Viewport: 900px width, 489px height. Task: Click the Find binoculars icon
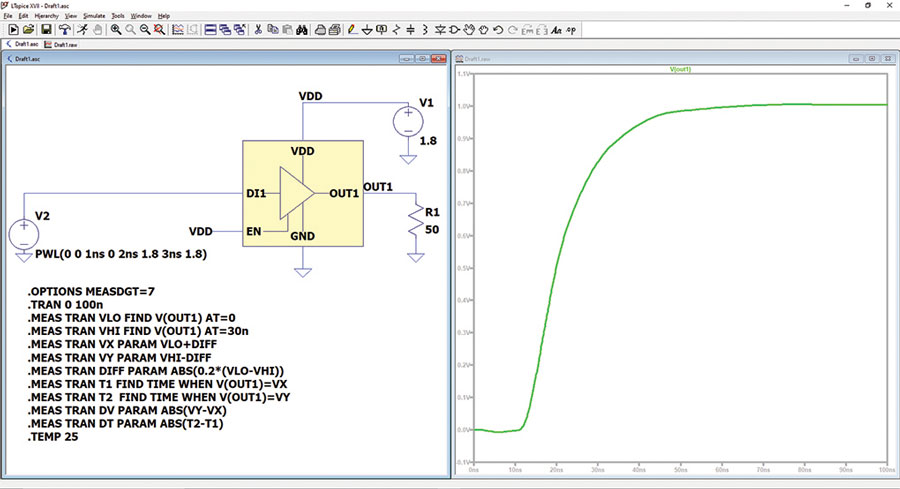302,30
